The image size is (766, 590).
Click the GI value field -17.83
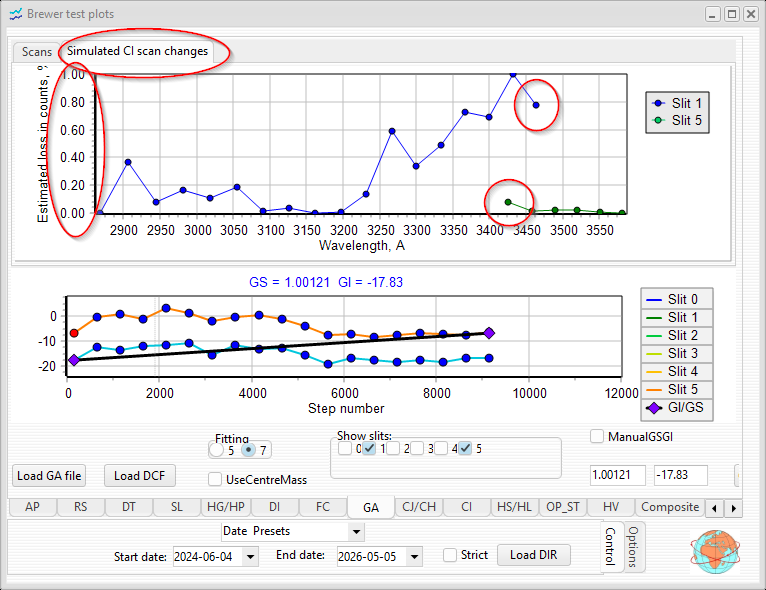point(681,475)
